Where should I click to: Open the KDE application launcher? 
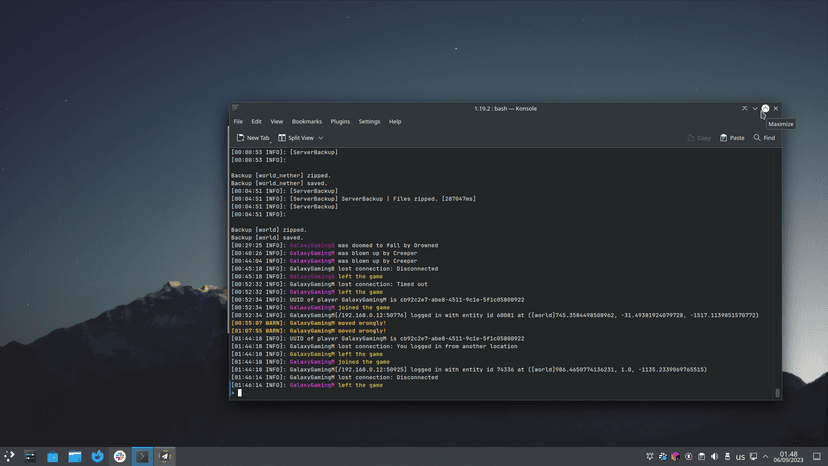pyautogui.click(x=9, y=457)
